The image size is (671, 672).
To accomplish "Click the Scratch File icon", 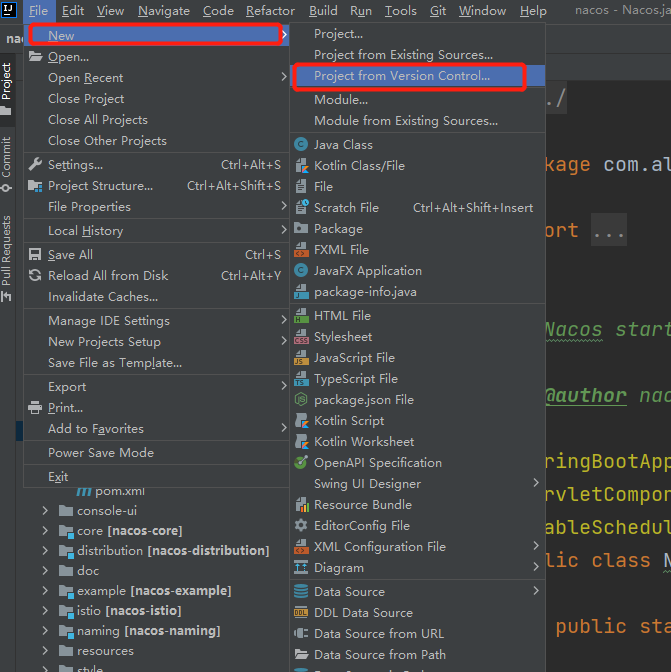I will coord(302,207).
